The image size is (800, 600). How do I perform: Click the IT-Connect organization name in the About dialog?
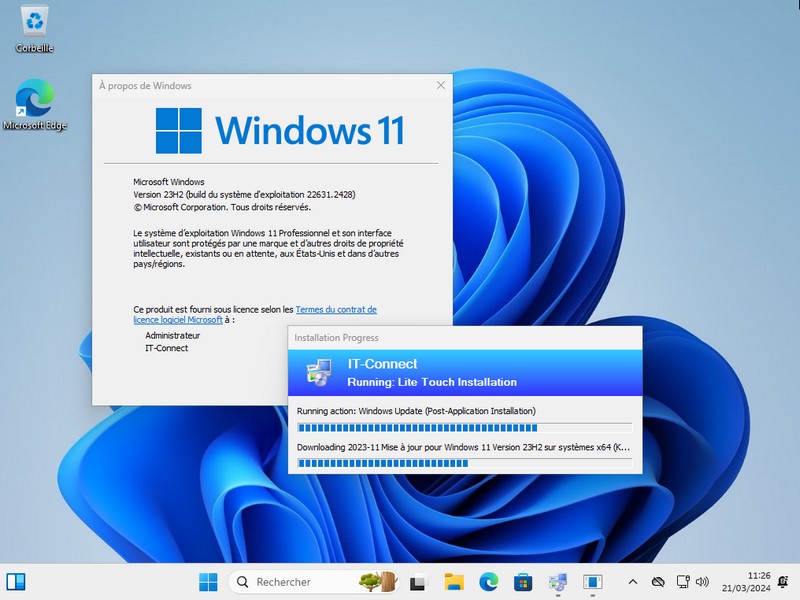(166, 348)
